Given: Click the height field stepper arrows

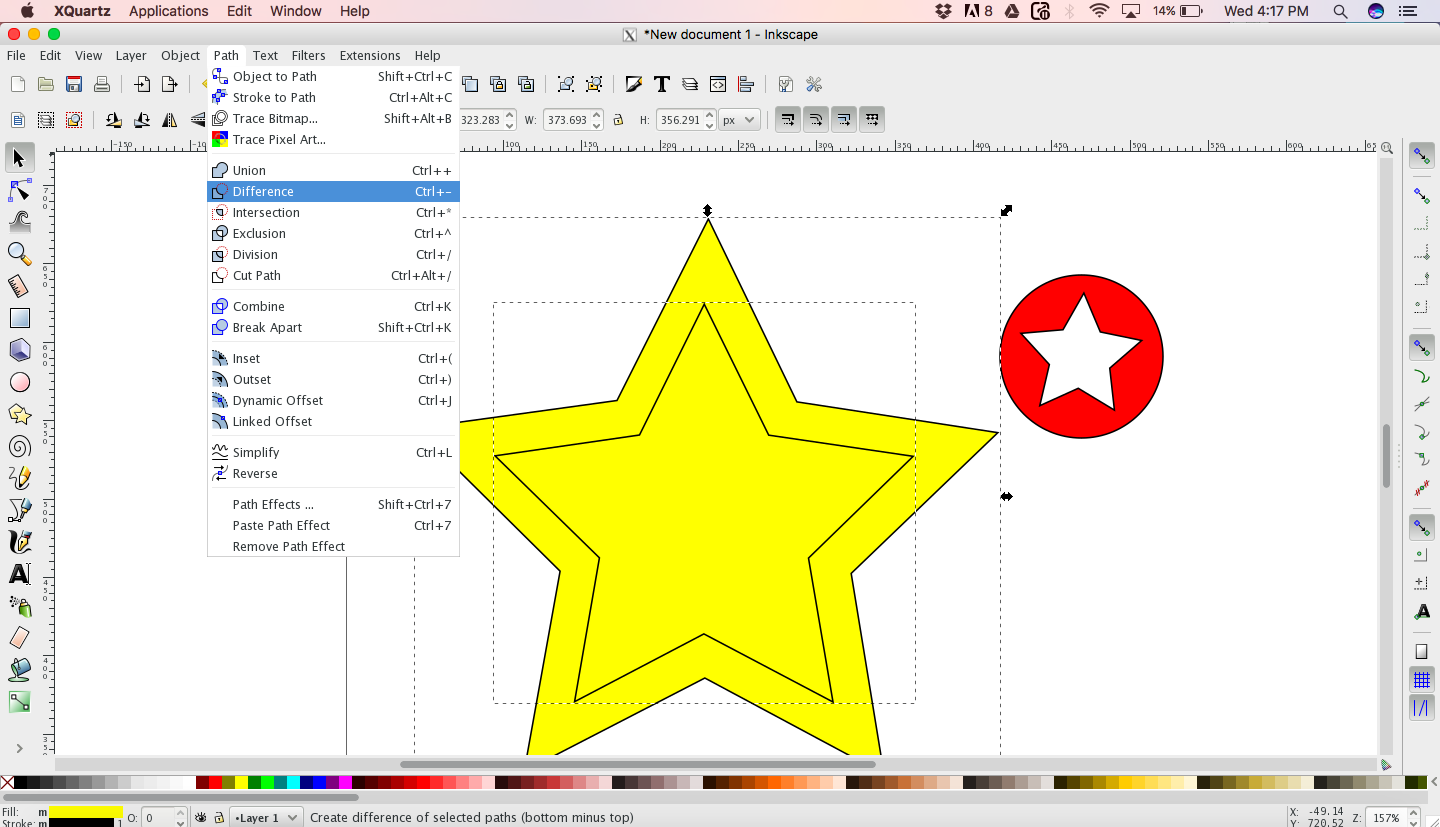Looking at the screenshot, I should pos(710,120).
